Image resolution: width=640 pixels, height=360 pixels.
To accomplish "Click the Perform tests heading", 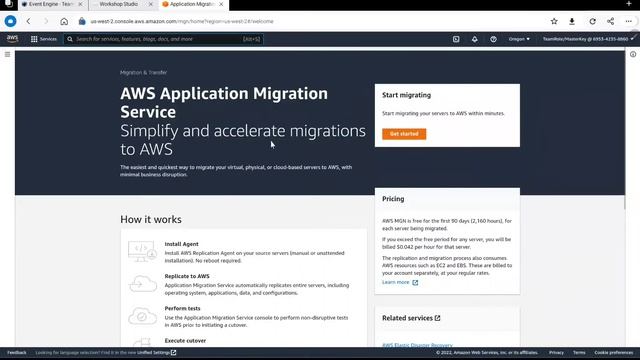I will (182, 309).
